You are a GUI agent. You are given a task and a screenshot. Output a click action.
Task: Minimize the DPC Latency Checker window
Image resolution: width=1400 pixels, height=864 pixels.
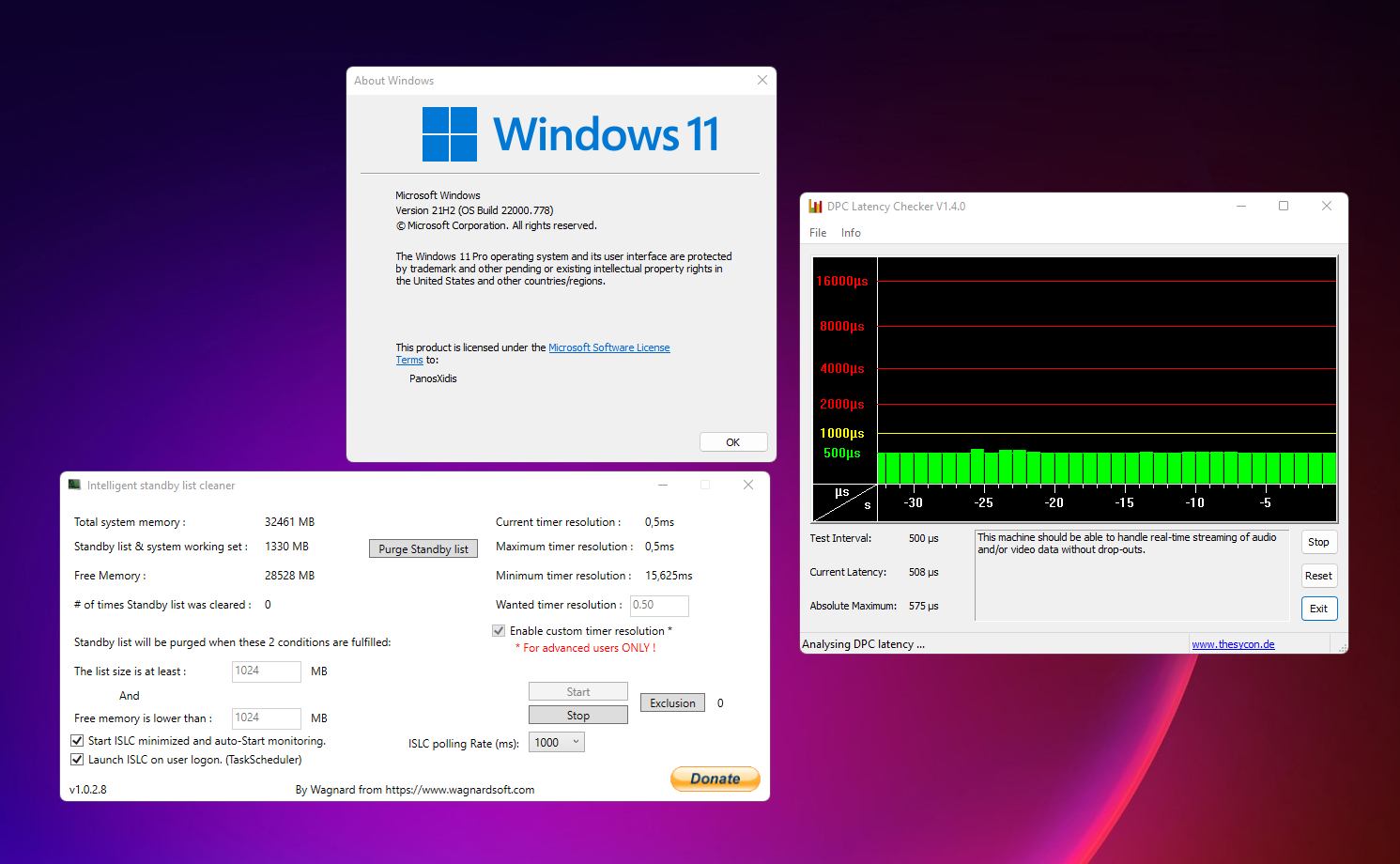pyautogui.click(x=1241, y=206)
